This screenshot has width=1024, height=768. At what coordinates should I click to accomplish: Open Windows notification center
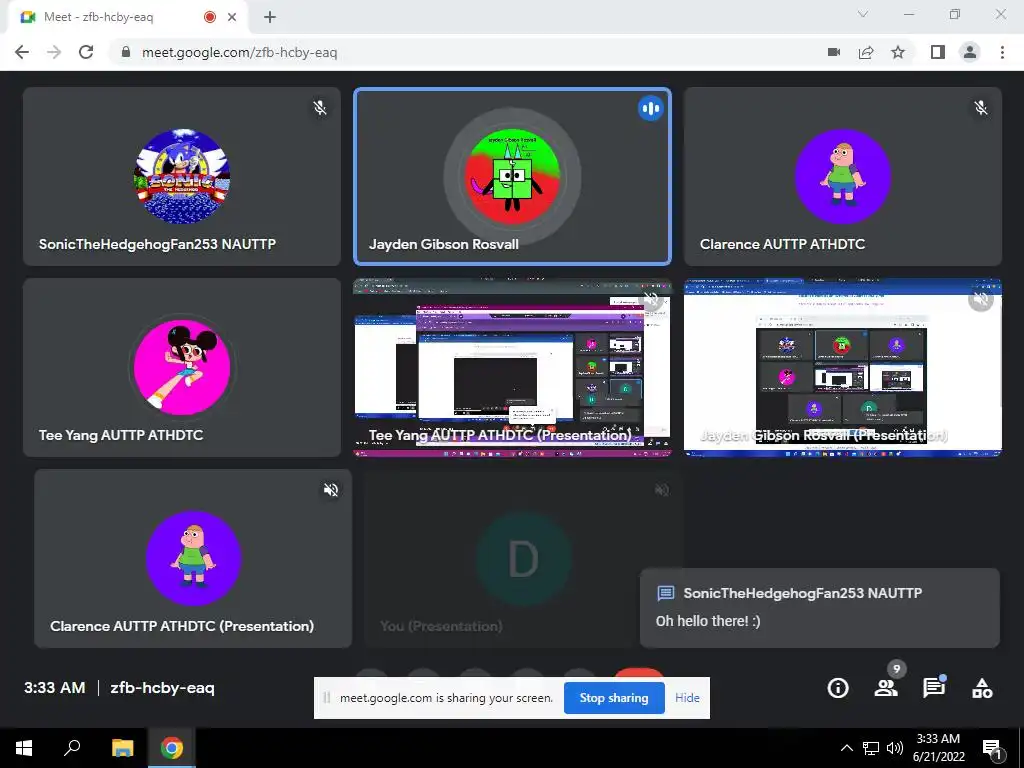pyautogui.click(x=993, y=748)
